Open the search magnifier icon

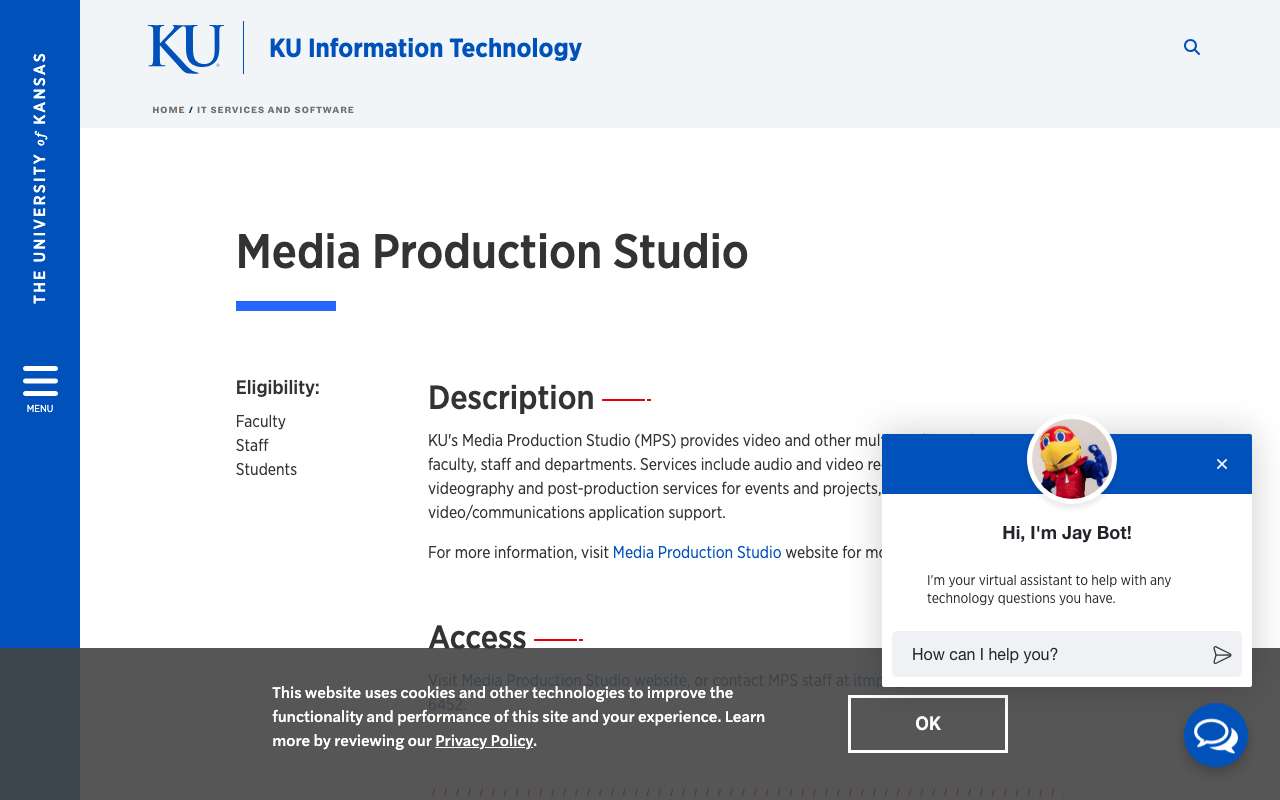1192,47
